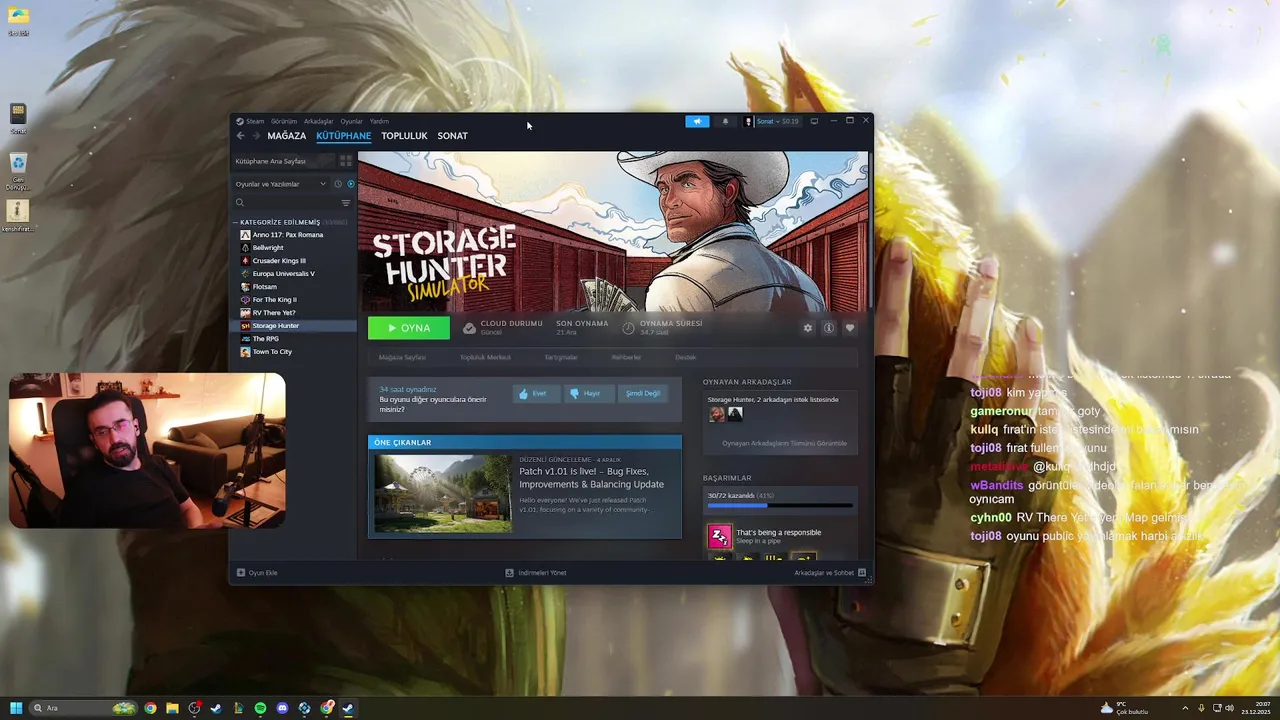
Task: Open Topluluk Merkezi link
Action: click(485, 357)
